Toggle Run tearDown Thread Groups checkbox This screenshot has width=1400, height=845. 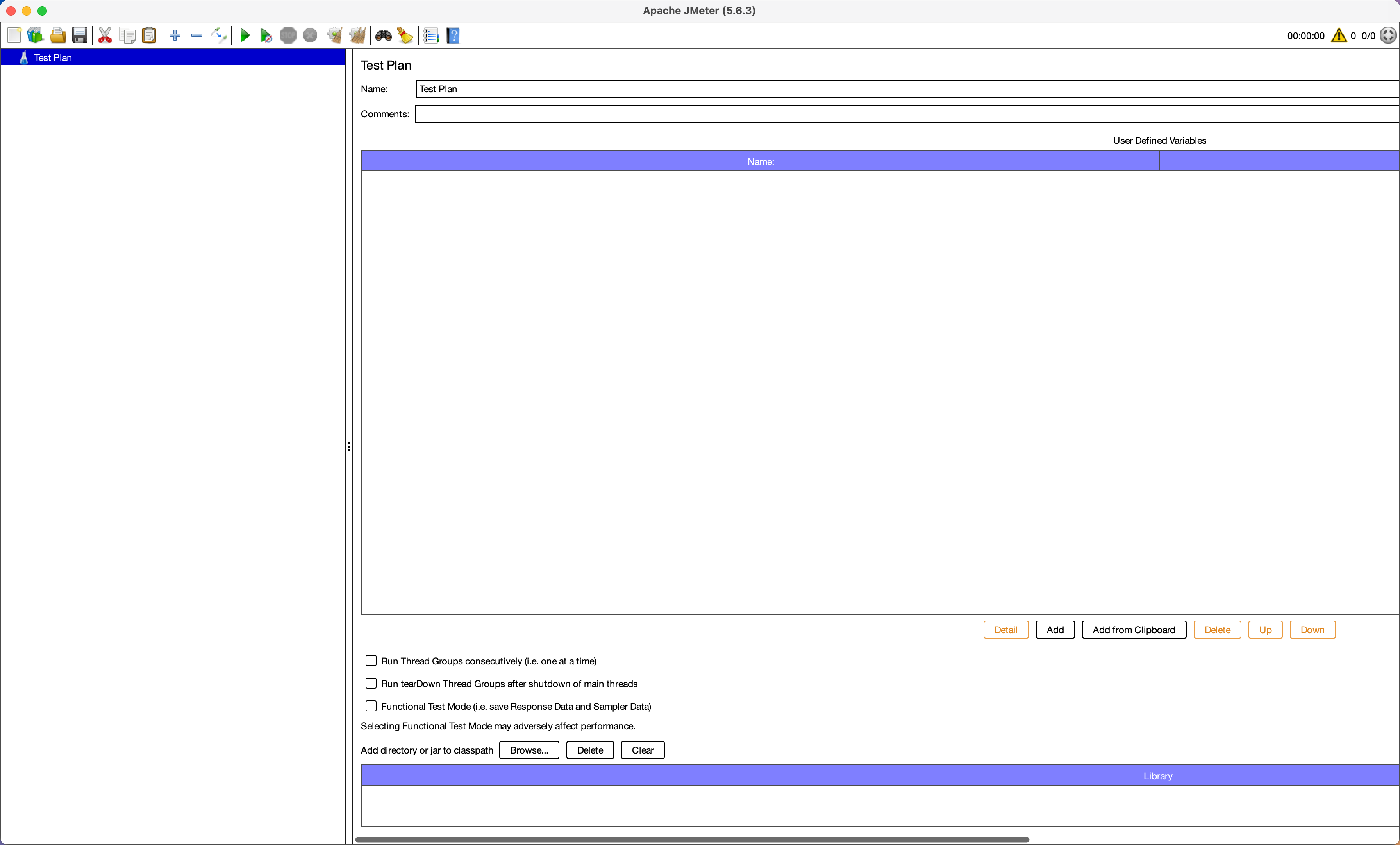click(371, 683)
